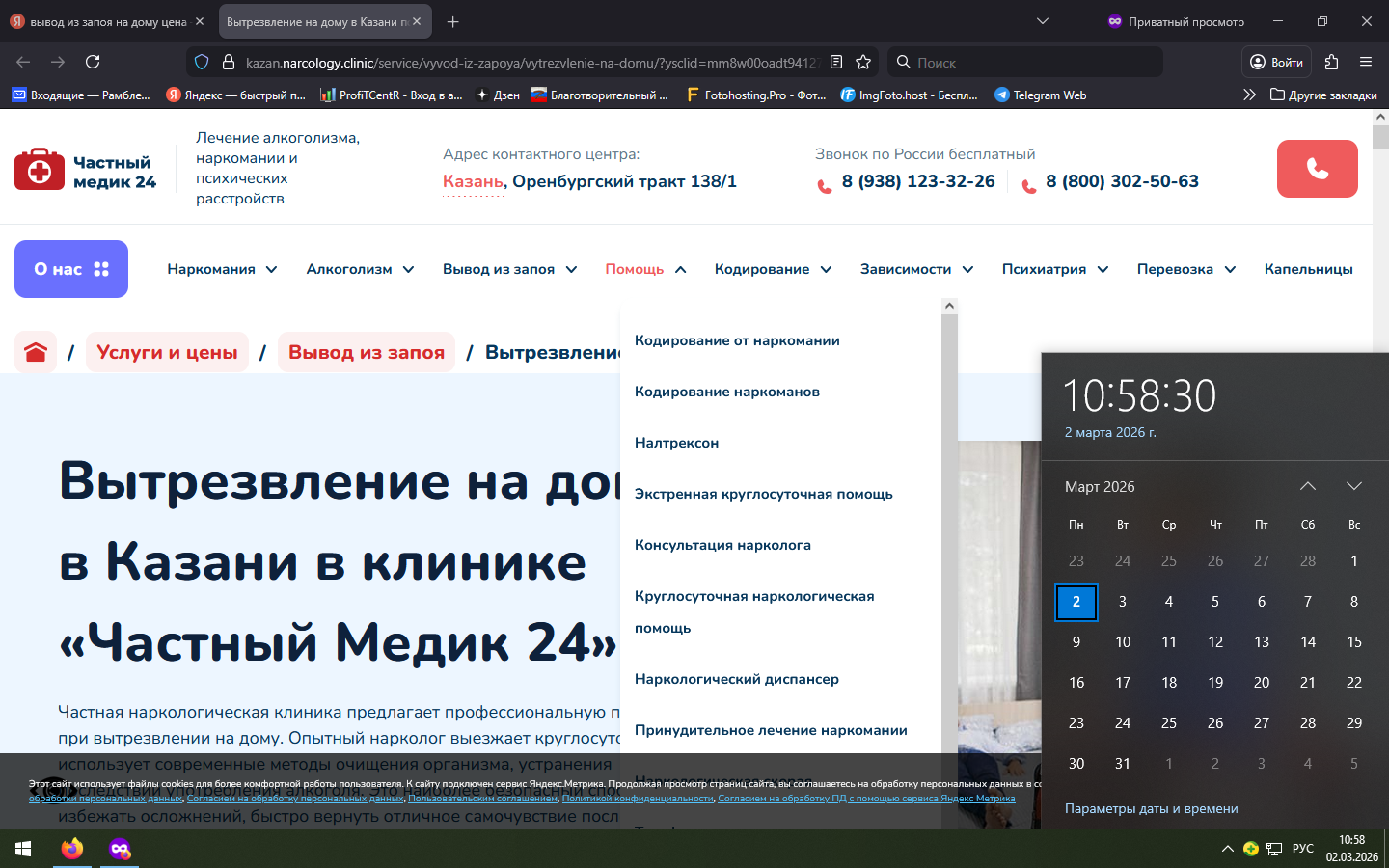This screenshot has width=1389, height=868.
Task: Click the home icon in breadcrumbs
Action: coord(36,352)
